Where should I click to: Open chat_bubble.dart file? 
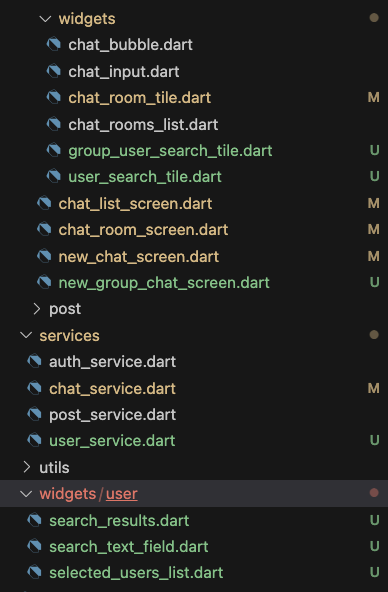coord(130,45)
